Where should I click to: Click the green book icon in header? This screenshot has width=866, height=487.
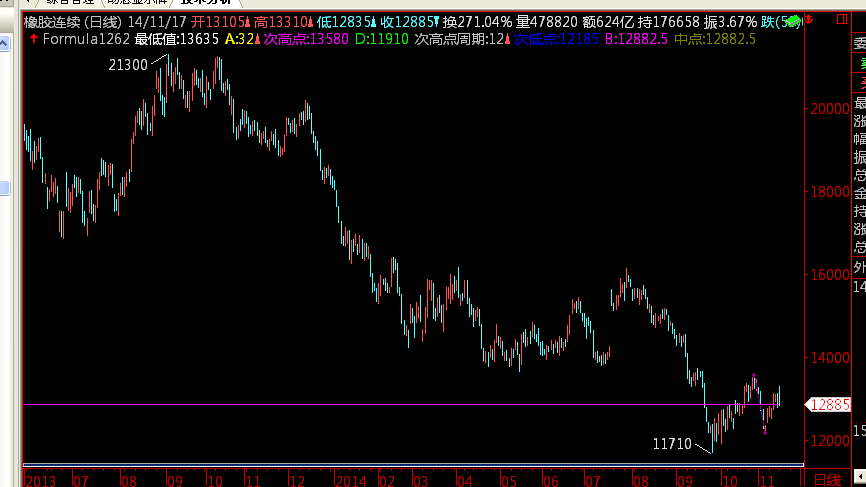[x=793, y=22]
